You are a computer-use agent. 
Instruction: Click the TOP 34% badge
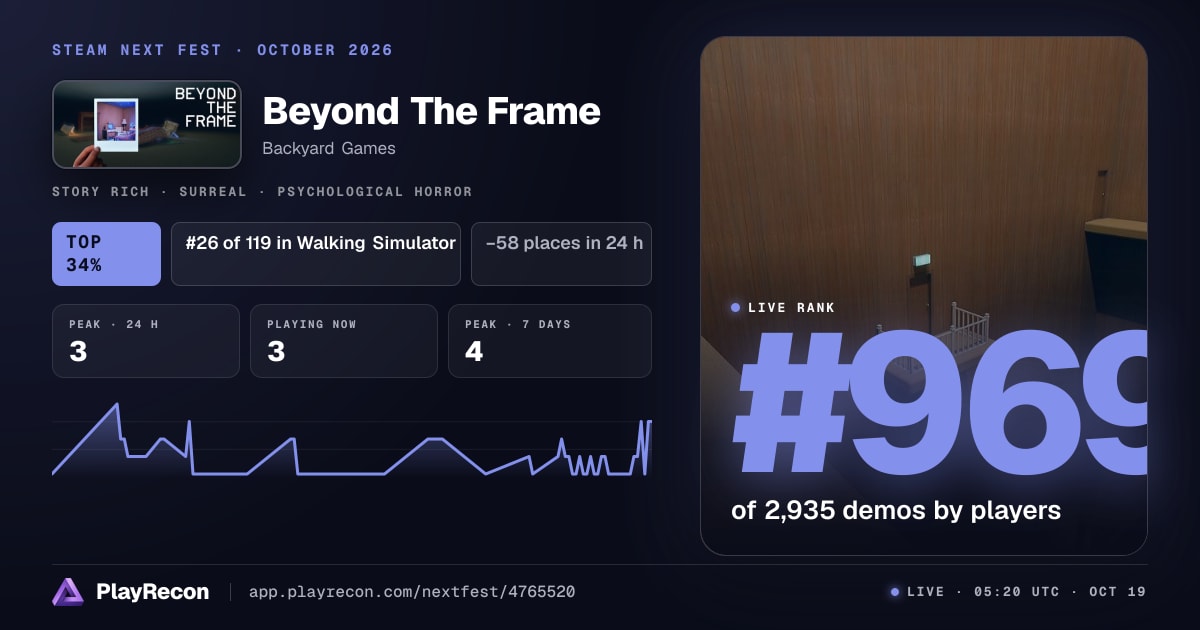[x=106, y=254]
